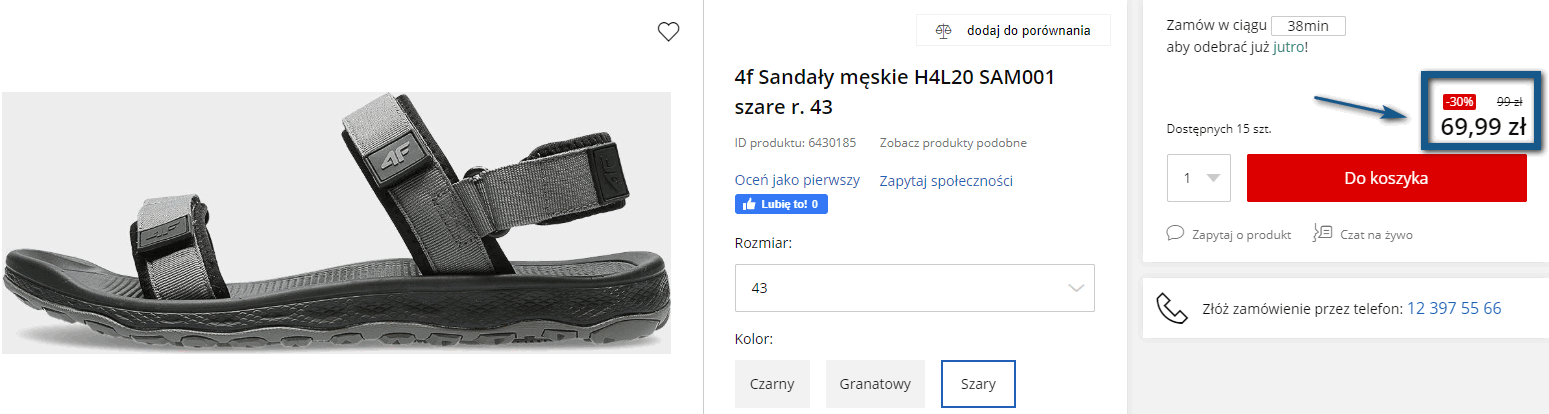
Task: Expand size list using chevron arrow
Action: 1076,288
